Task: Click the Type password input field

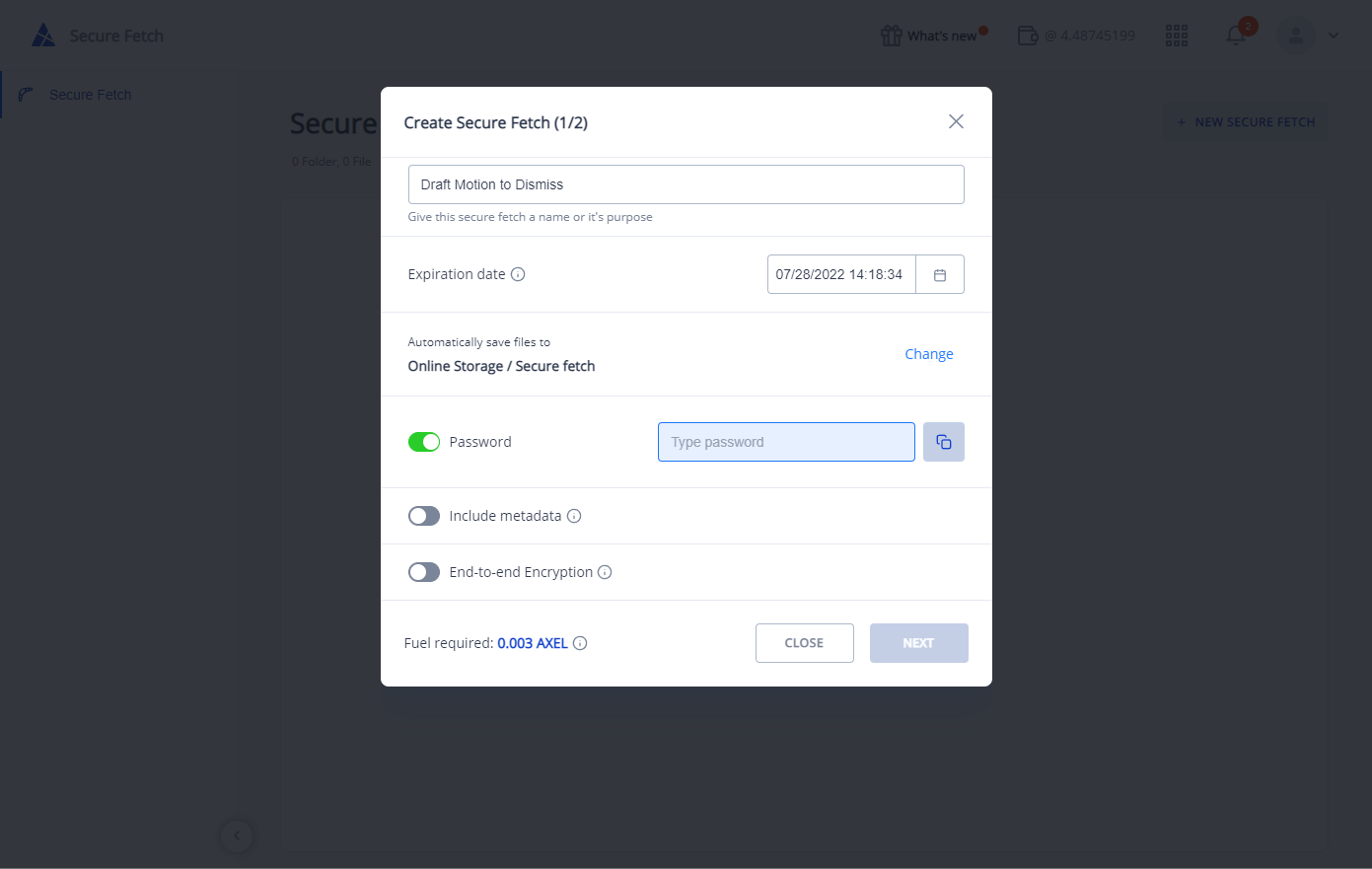Action: tap(786, 442)
